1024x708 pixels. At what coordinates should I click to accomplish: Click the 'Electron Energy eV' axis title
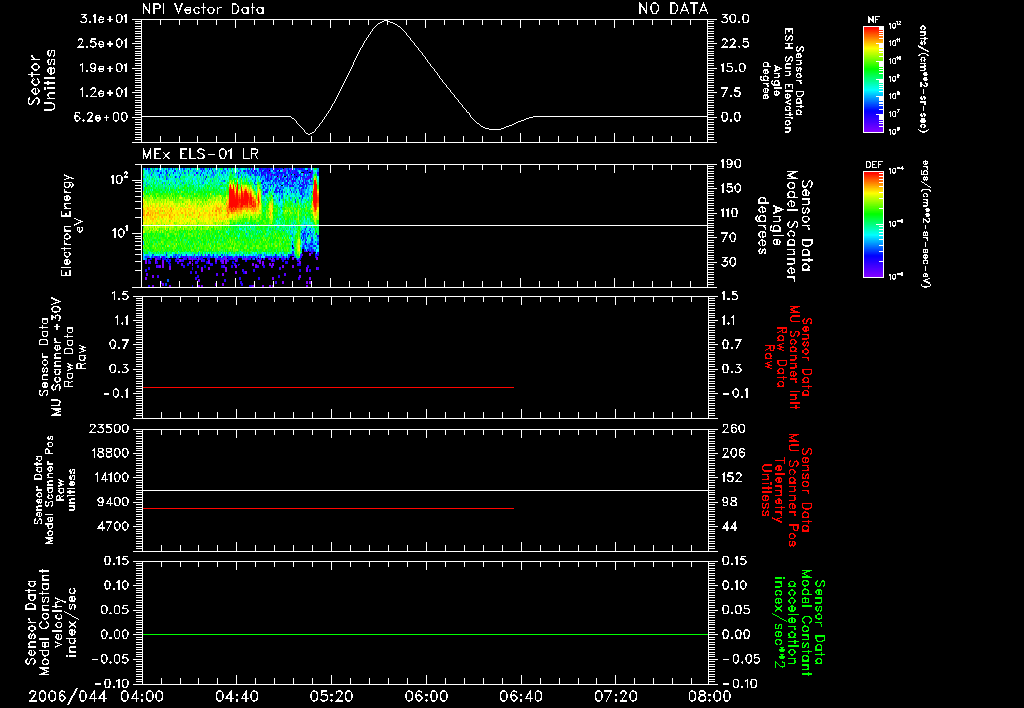(x=72, y=225)
